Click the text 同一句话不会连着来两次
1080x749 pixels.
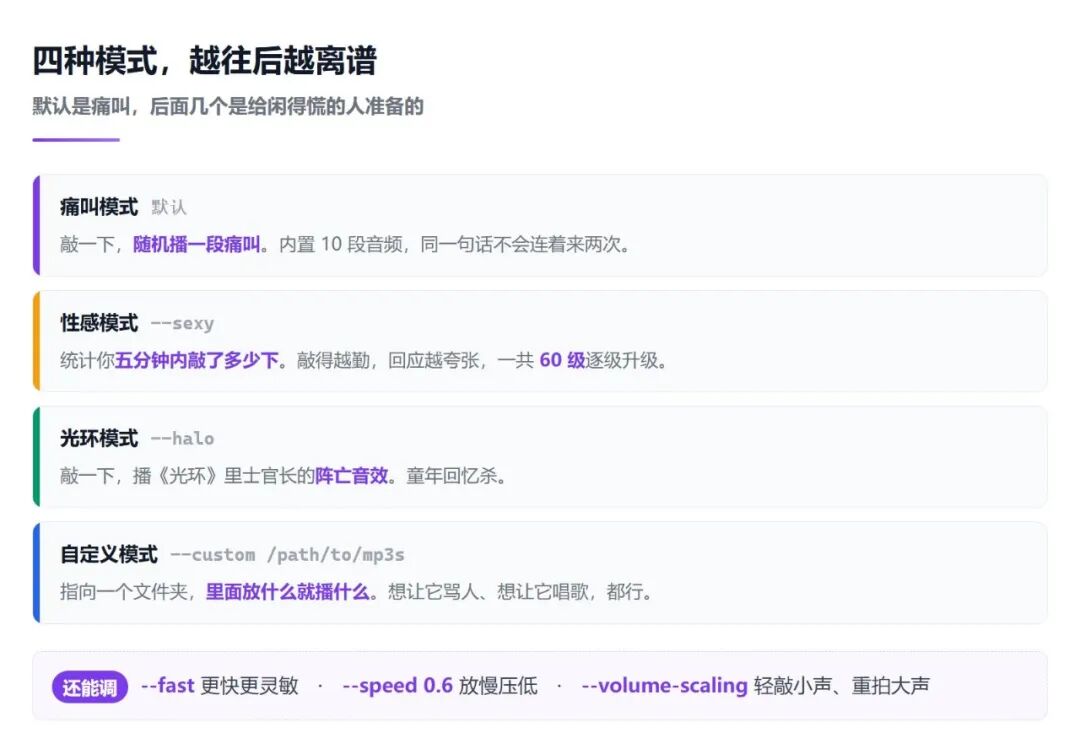tap(521, 245)
